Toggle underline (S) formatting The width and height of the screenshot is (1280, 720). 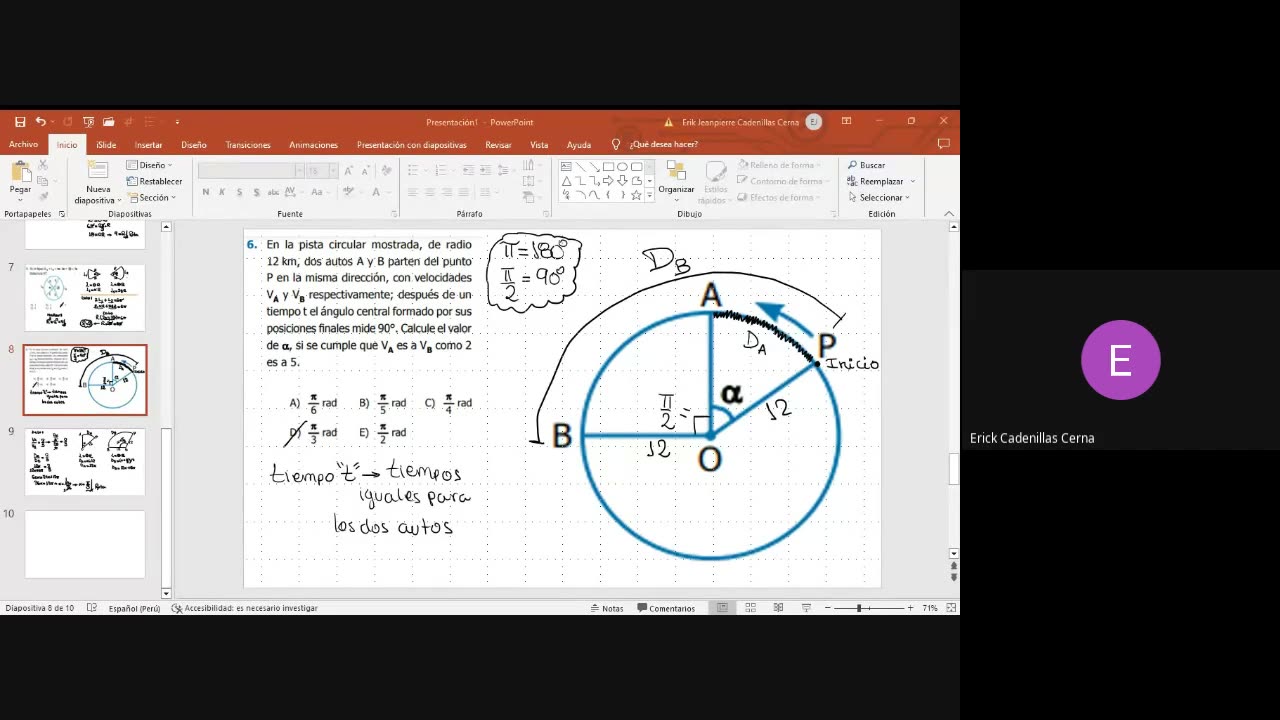pos(239,192)
